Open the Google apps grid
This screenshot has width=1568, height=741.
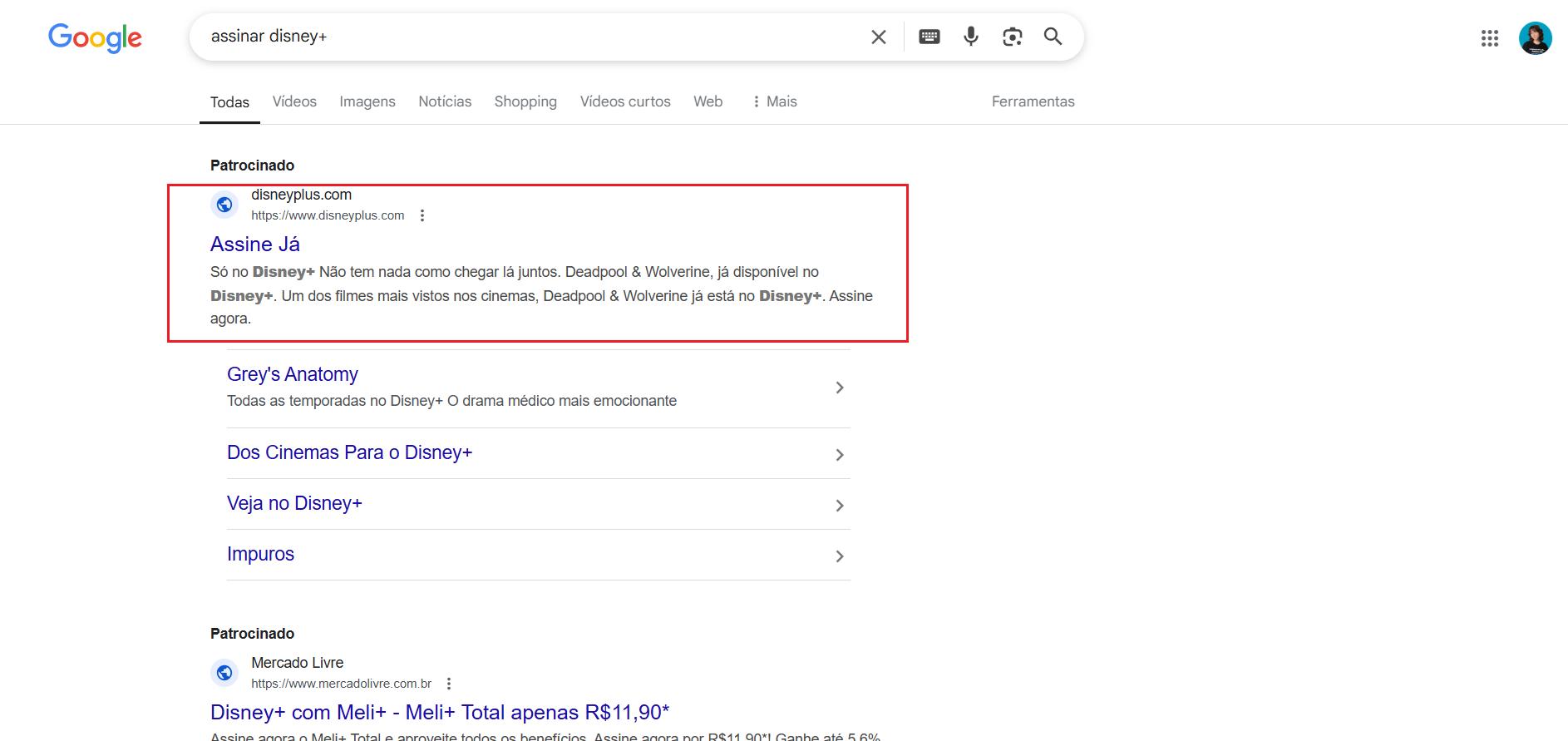click(x=1489, y=38)
